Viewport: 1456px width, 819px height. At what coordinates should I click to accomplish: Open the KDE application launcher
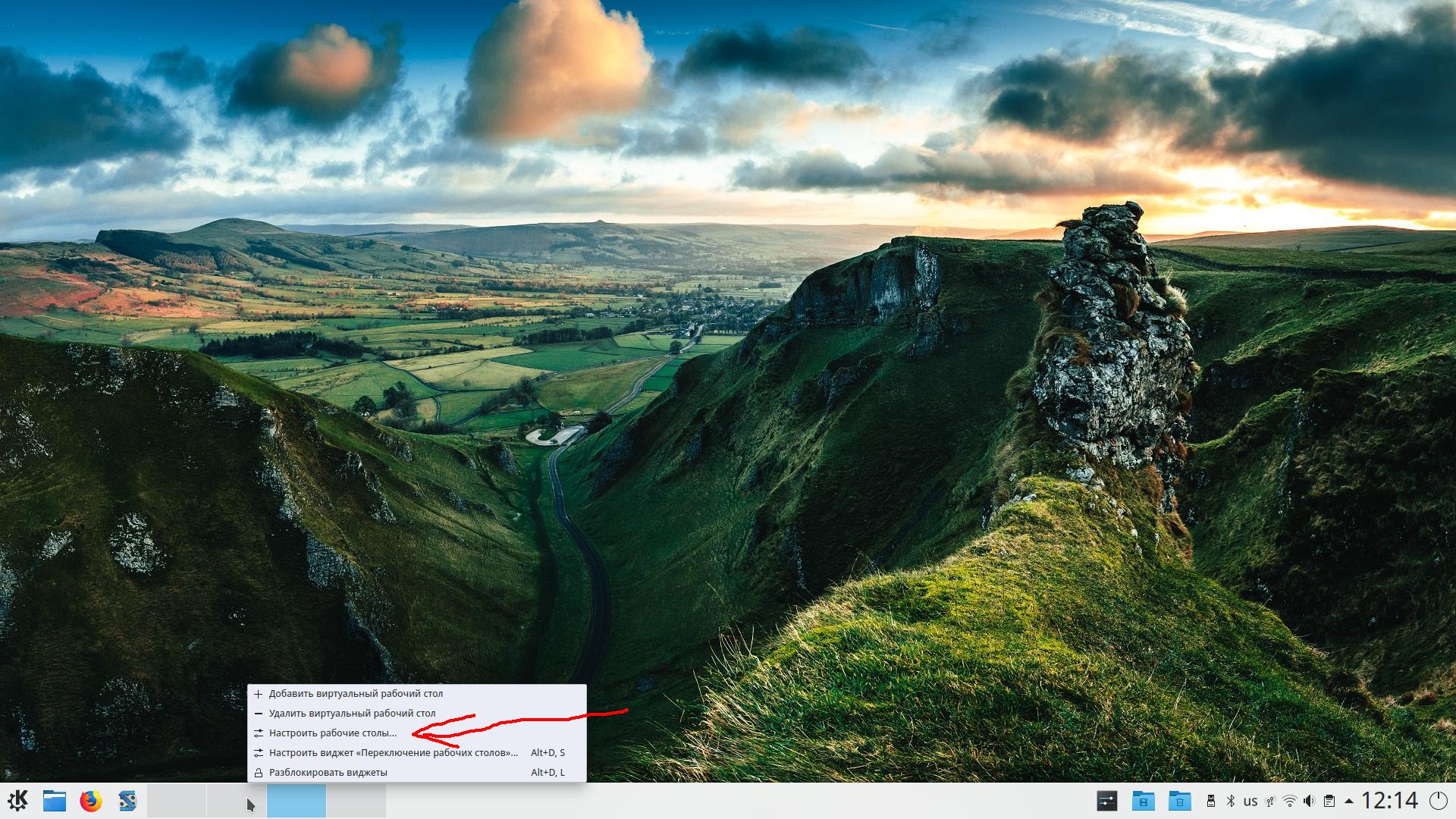click(x=18, y=801)
